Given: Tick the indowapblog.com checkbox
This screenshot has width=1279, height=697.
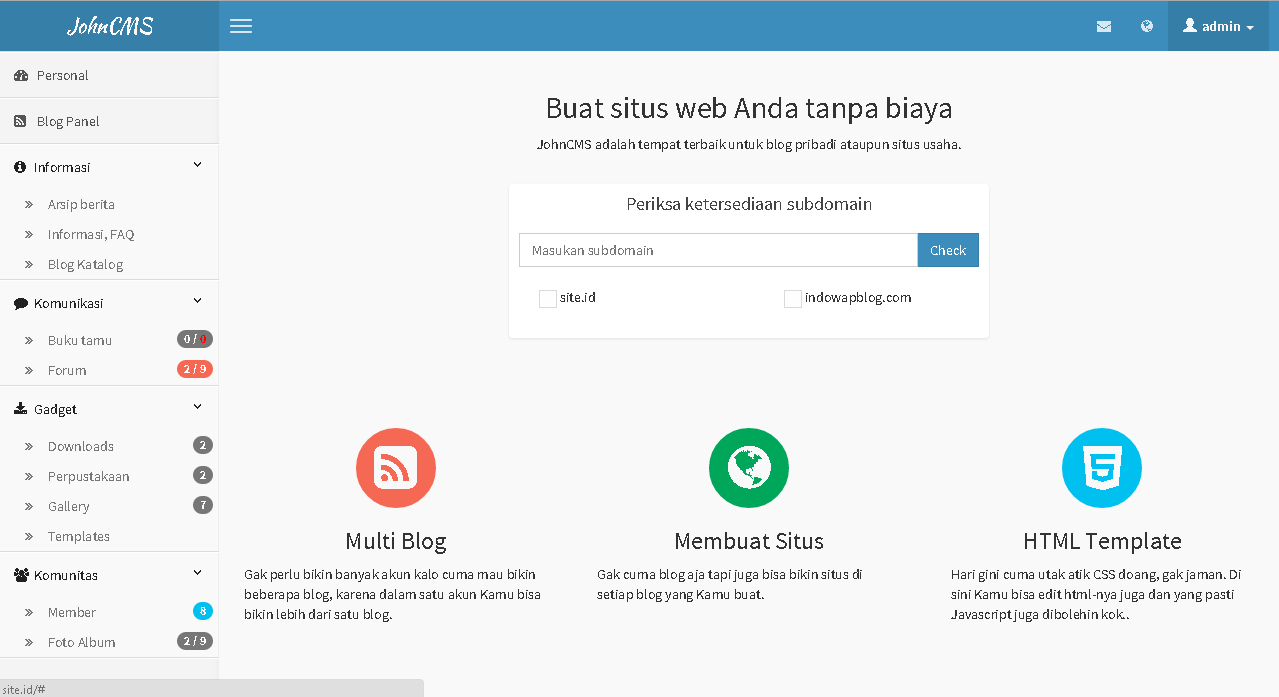Looking at the screenshot, I should click(793, 298).
